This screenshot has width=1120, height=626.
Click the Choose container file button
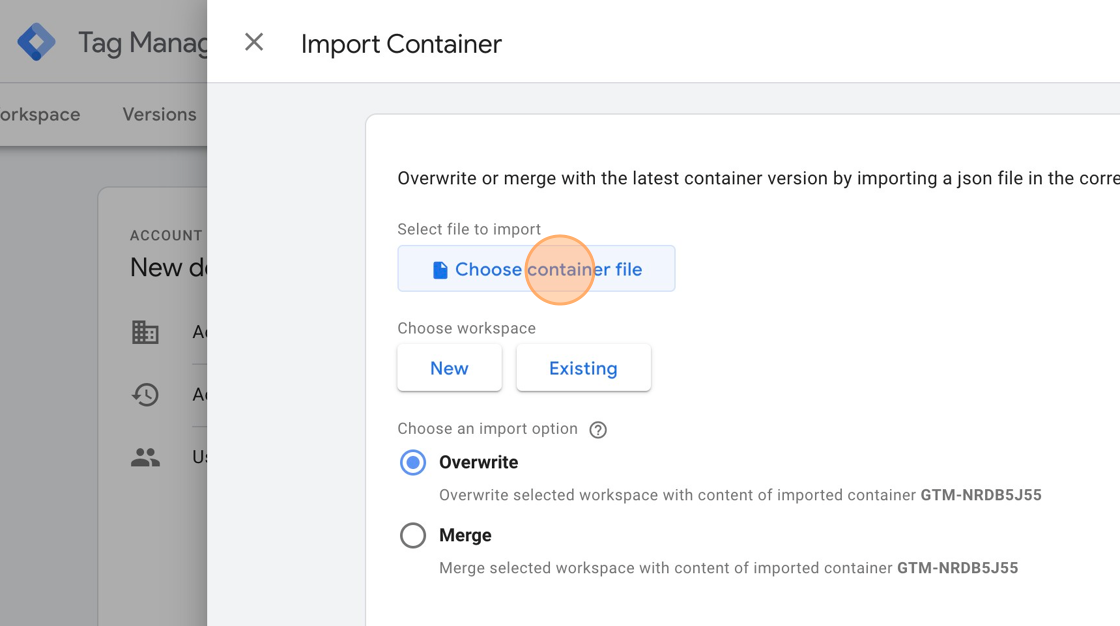click(536, 269)
